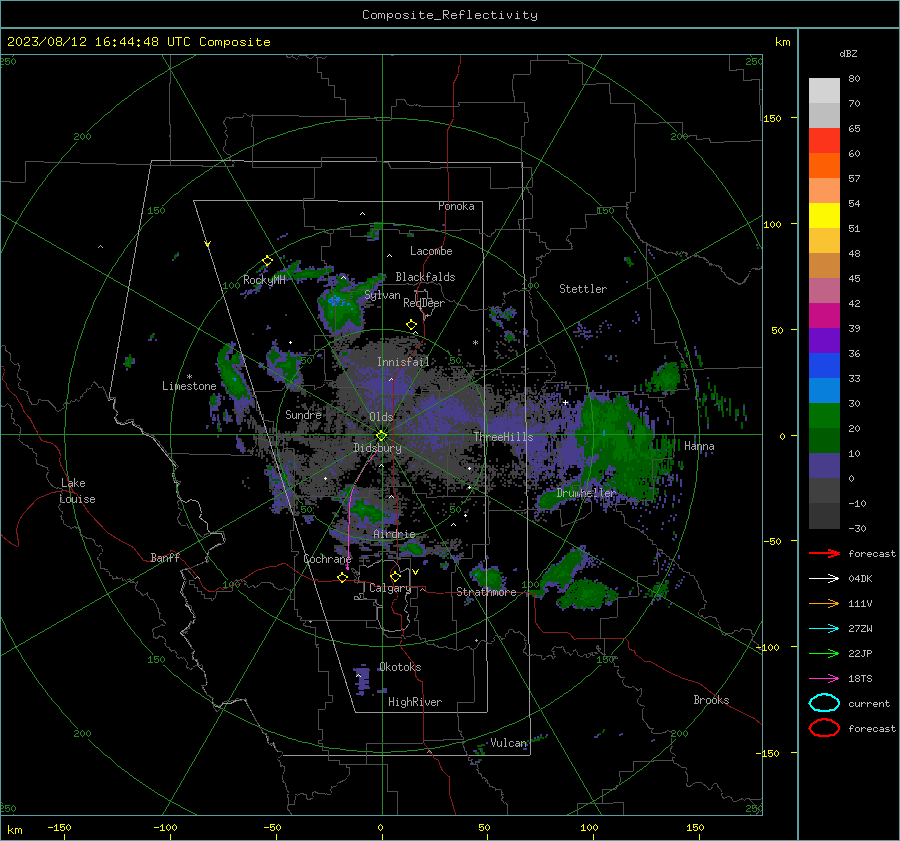Click the purple 39–36 dBZ color swatch
The image size is (900, 841).
click(824, 341)
